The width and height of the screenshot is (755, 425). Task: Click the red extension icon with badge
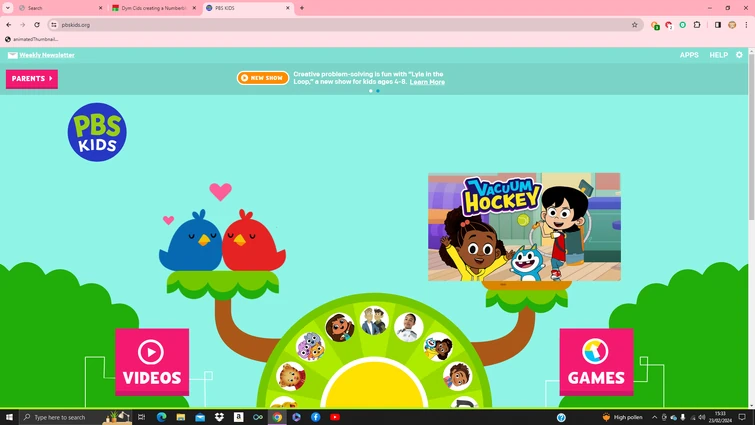(x=669, y=25)
